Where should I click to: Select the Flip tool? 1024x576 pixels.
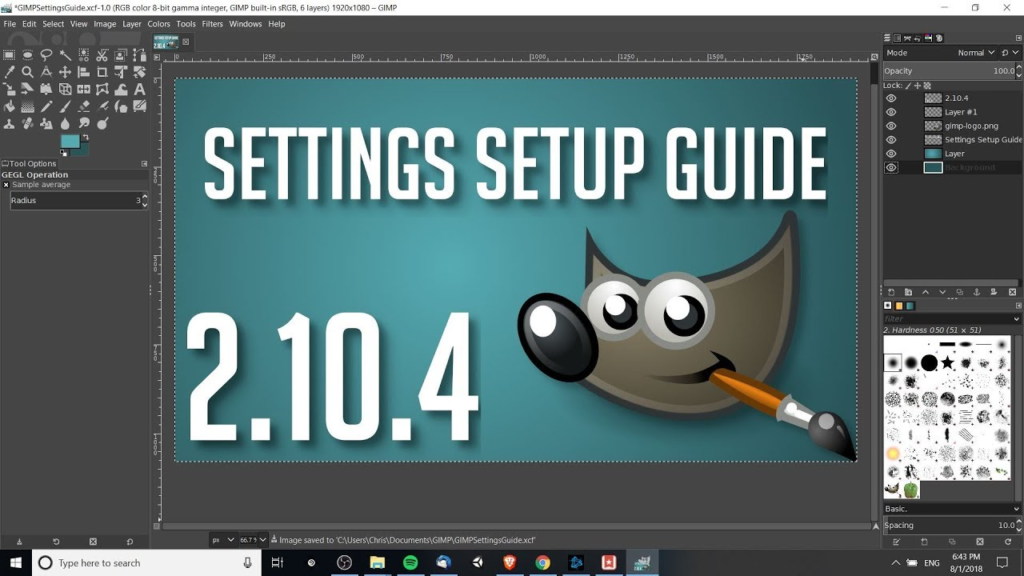click(84, 89)
